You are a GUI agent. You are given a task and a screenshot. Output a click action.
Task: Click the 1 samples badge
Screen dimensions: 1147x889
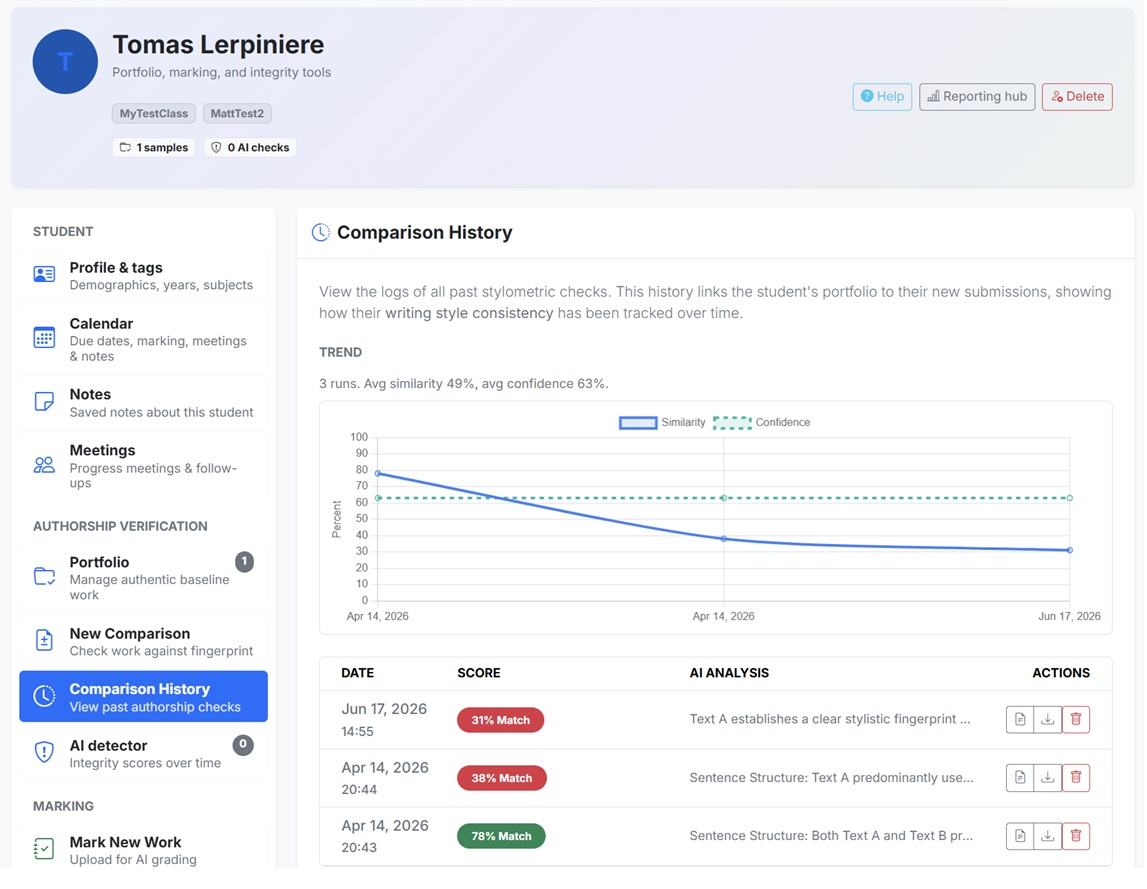click(154, 148)
